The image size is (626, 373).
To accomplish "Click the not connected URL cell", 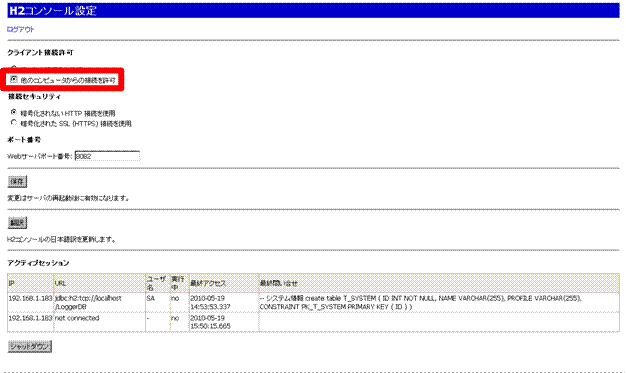I will 99,322.
